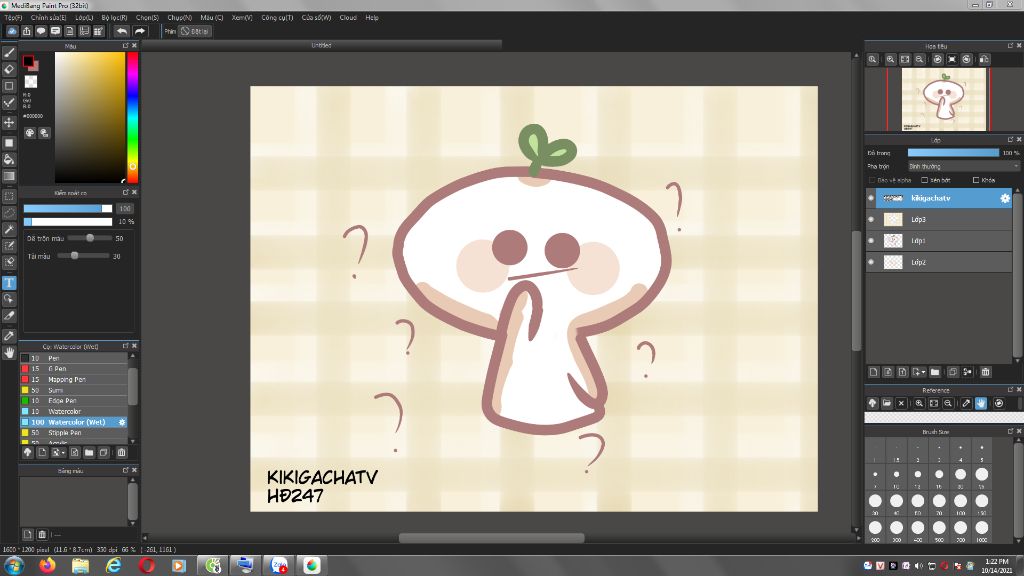Enable the Khóa lock checkbox

tap(976, 180)
